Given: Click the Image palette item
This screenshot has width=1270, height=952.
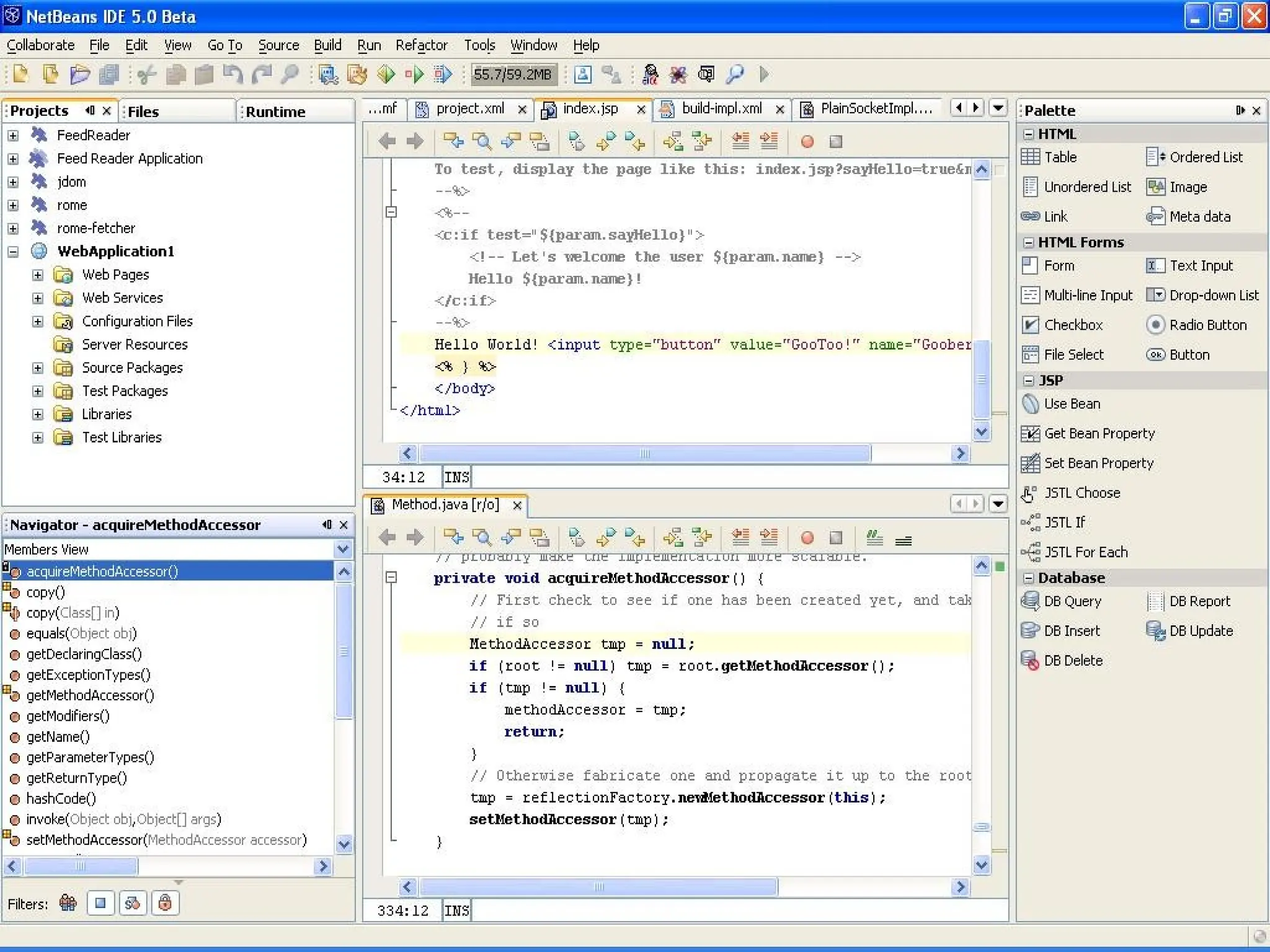Looking at the screenshot, I should [1177, 187].
